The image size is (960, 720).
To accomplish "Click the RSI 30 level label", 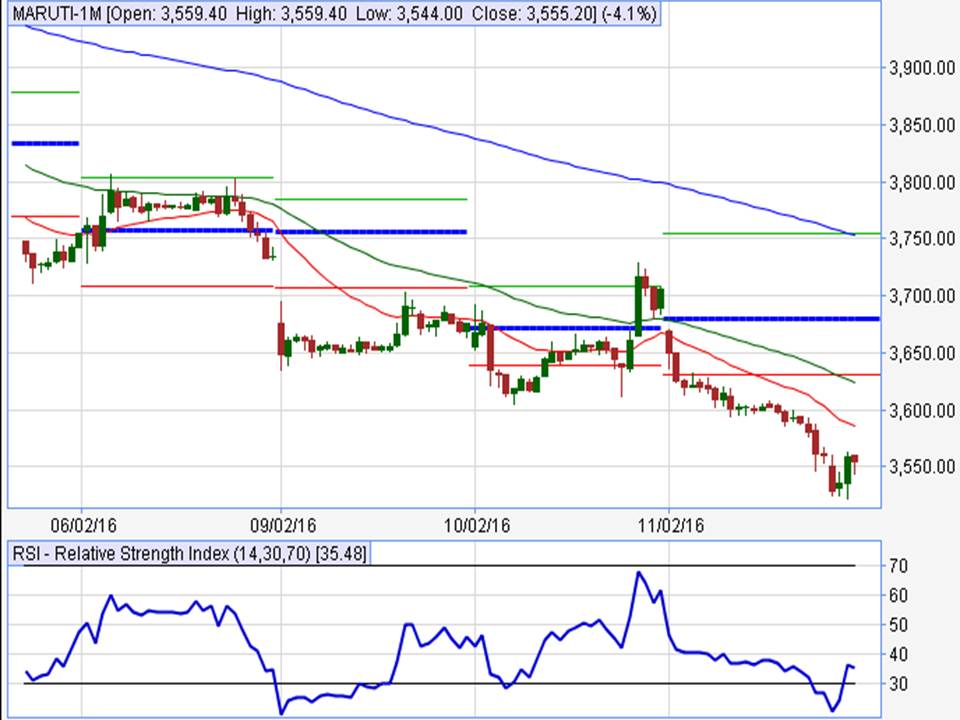I will 898,684.
